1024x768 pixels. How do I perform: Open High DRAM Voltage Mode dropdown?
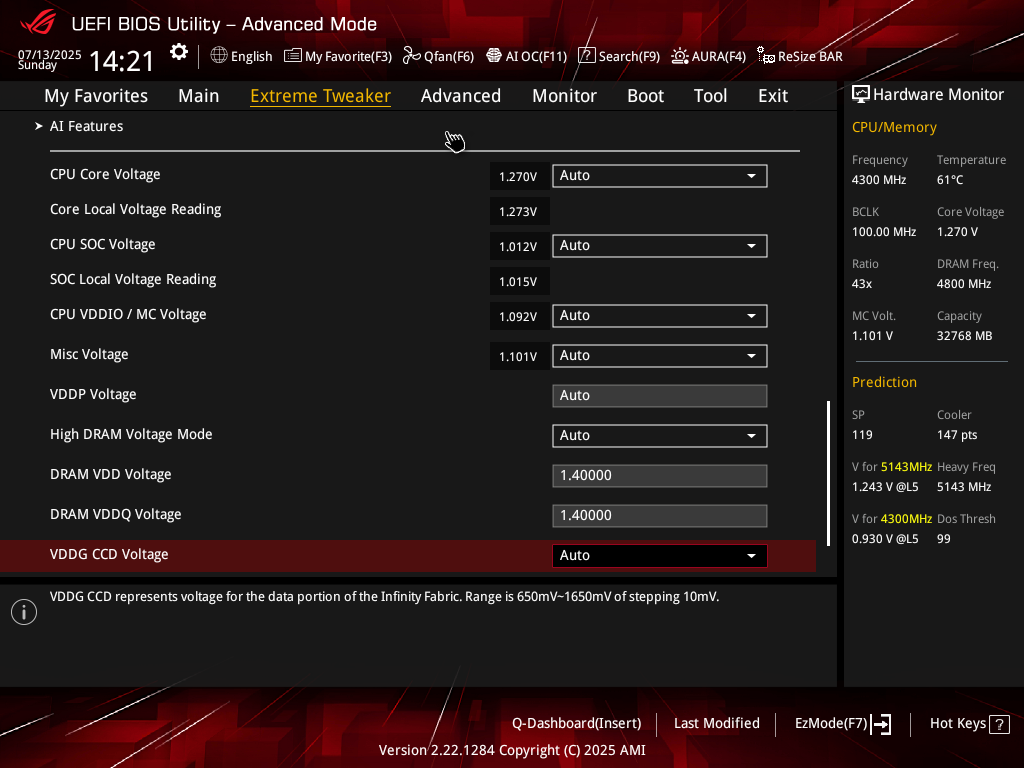coord(660,436)
